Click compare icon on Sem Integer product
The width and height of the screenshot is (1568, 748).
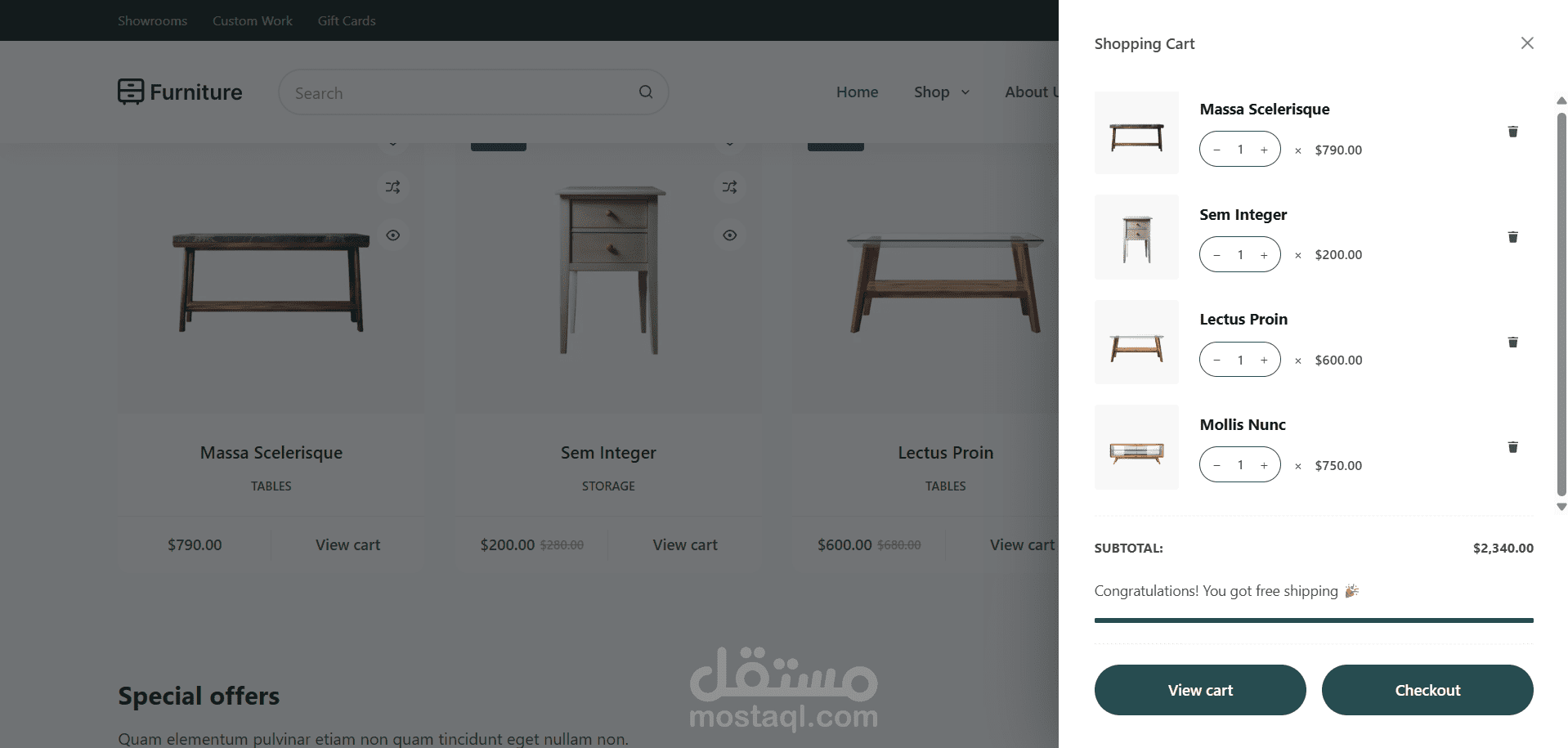(730, 187)
